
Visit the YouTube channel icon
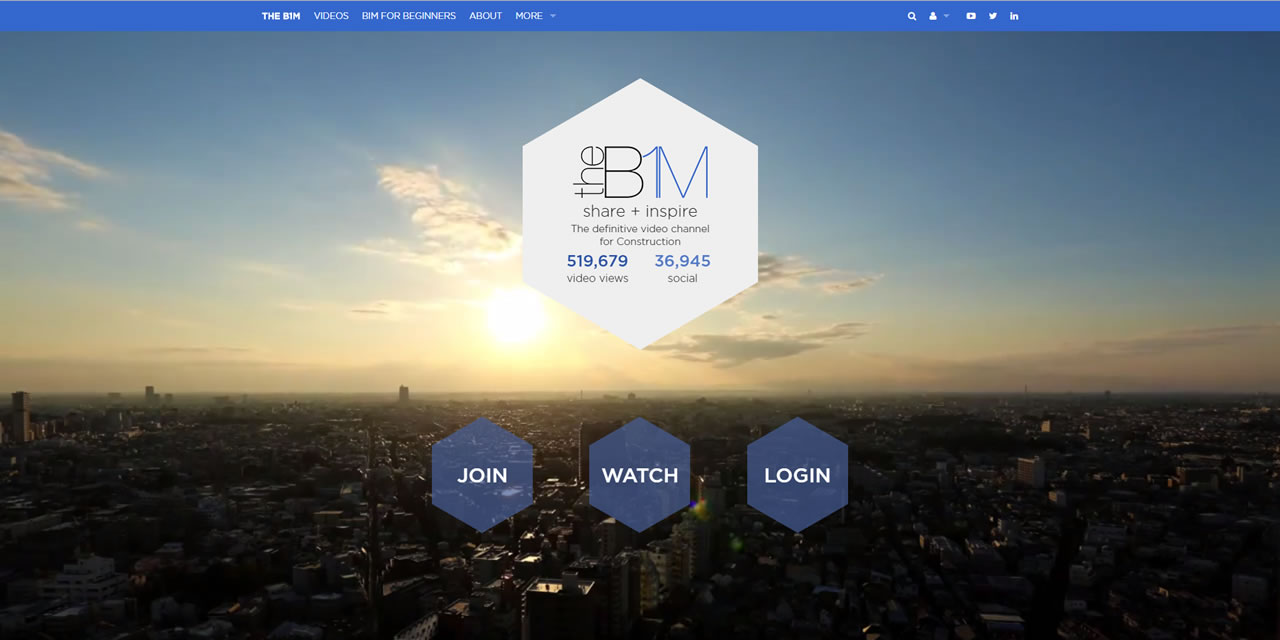click(971, 16)
